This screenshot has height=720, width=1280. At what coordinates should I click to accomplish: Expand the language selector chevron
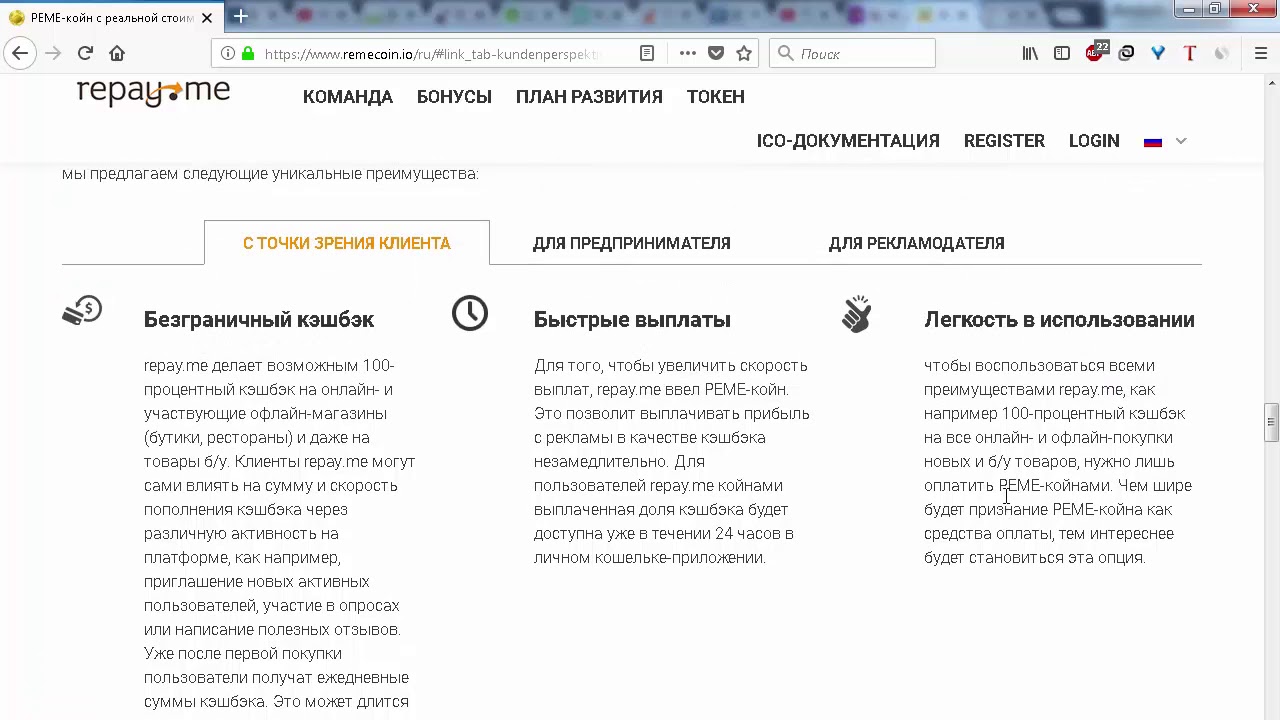(1181, 141)
